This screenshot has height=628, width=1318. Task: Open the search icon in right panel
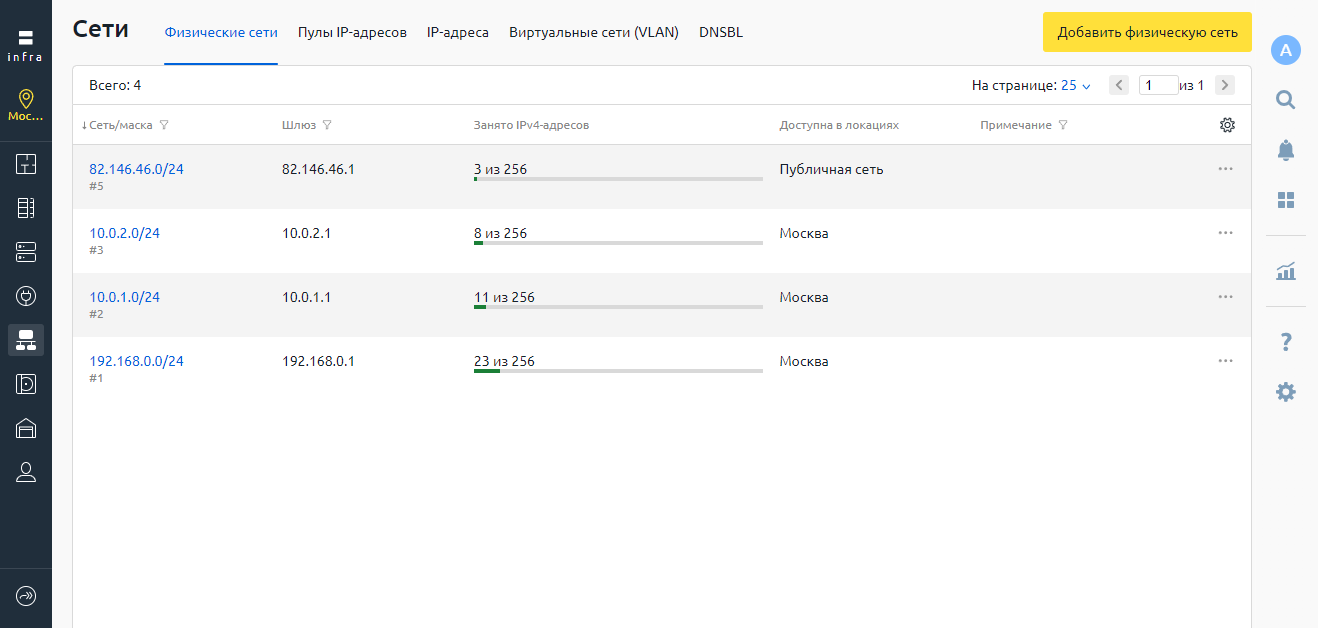pyautogui.click(x=1286, y=99)
